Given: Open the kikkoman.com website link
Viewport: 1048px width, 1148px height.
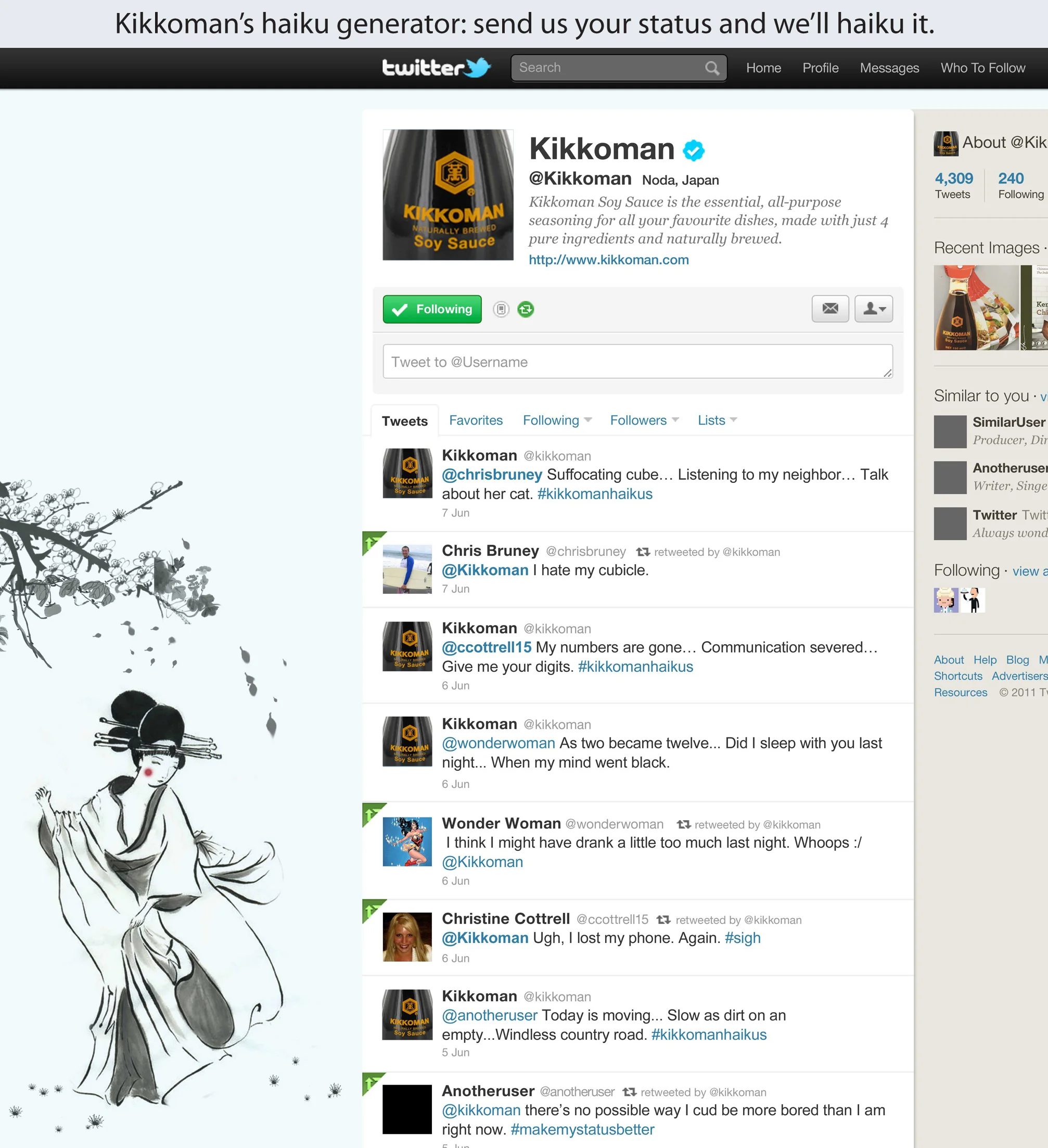Looking at the screenshot, I should [608, 260].
